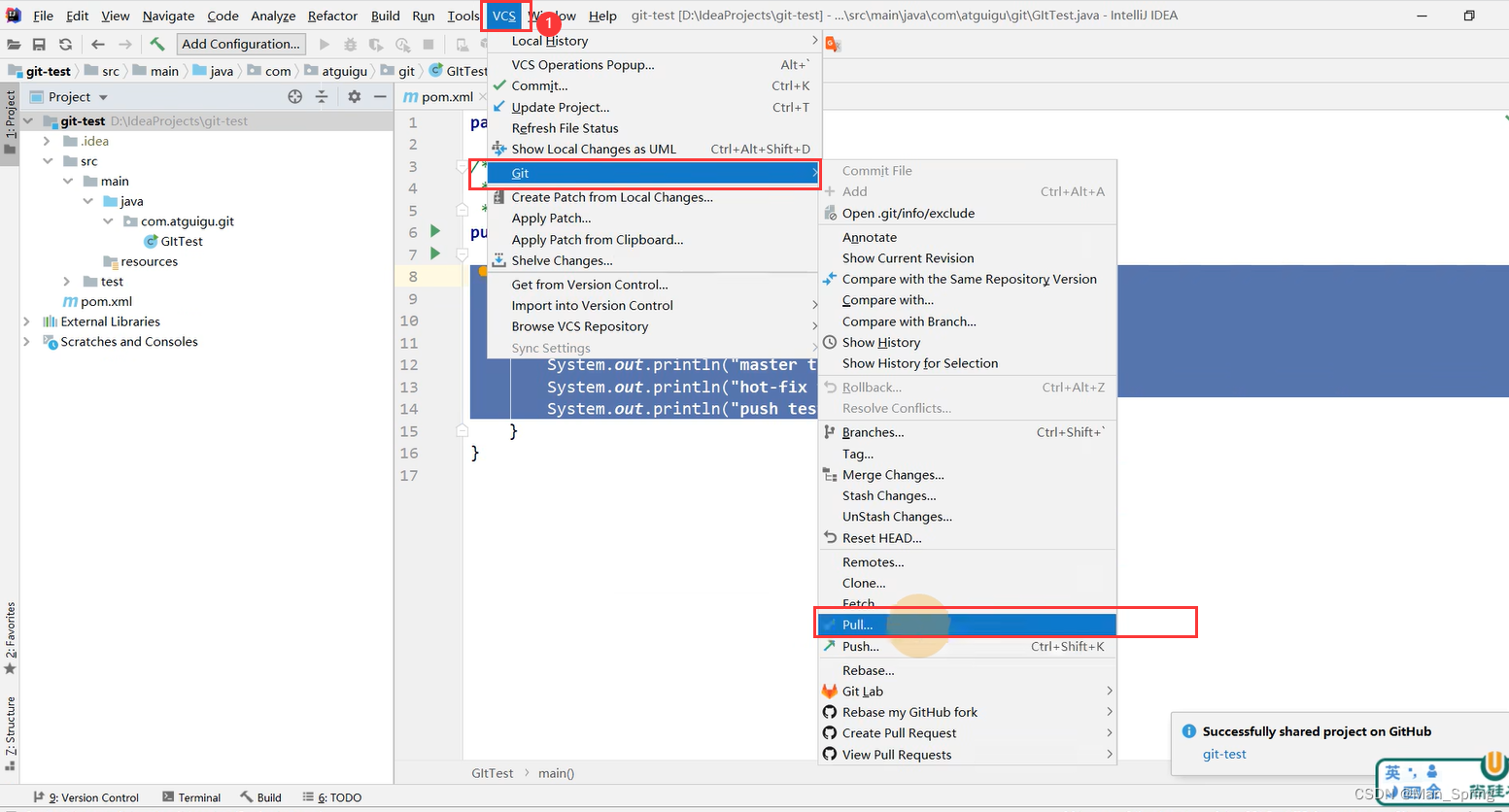Click the locate-file target icon in Project panel
The width and height of the screenshot is (1509, 812).
295,96
